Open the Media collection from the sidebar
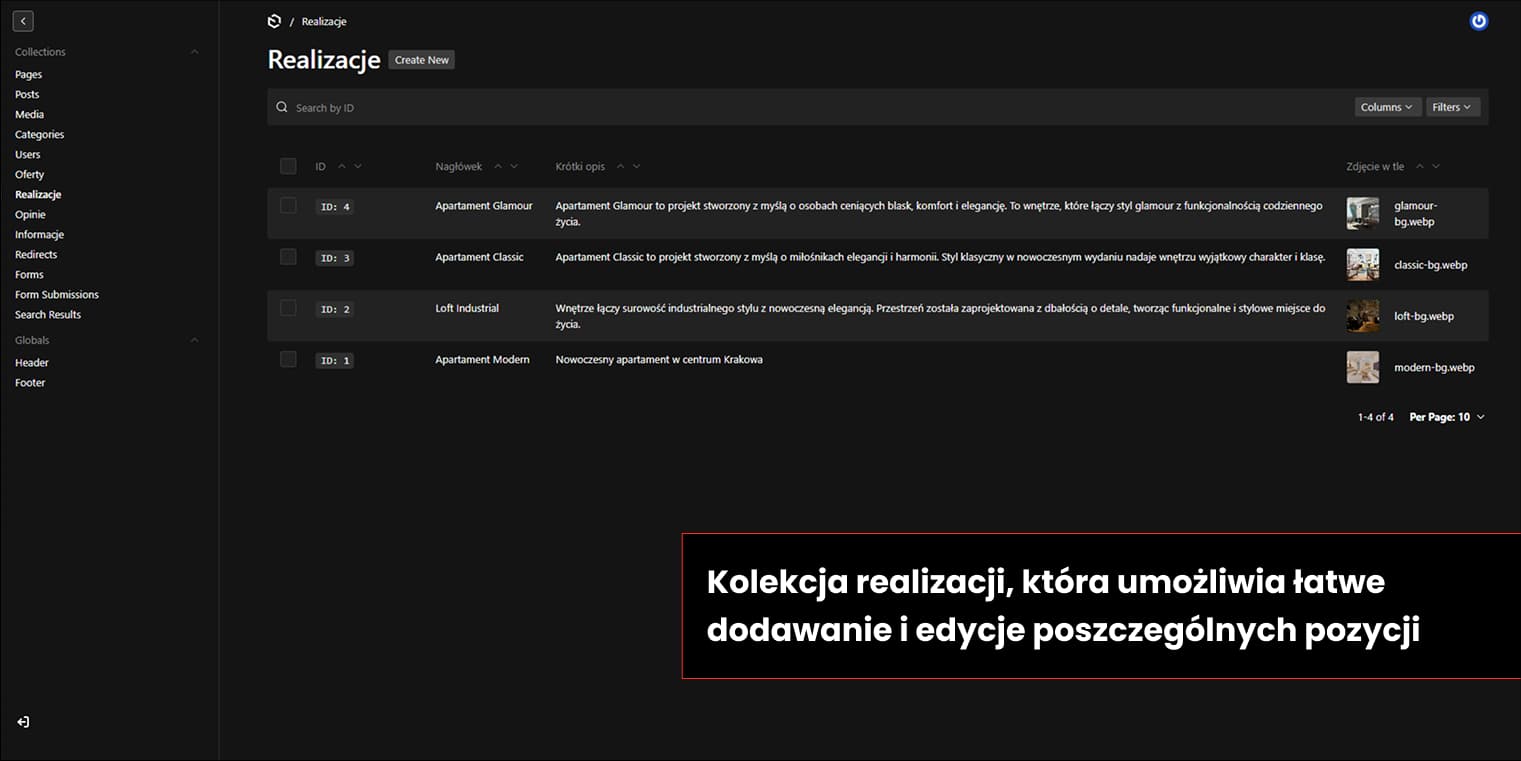This screenshot has height=761, width=1521. [29, 114]
